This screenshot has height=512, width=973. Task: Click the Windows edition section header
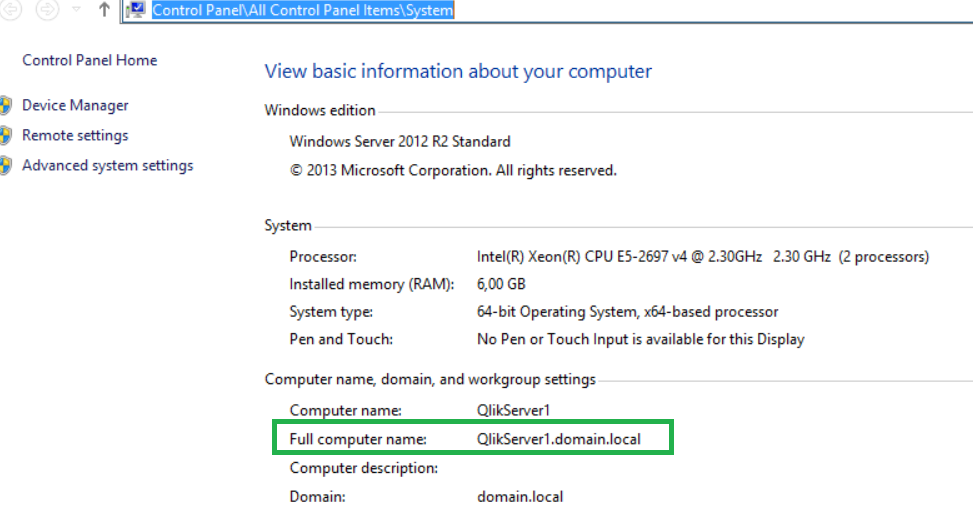coord(320,110)
